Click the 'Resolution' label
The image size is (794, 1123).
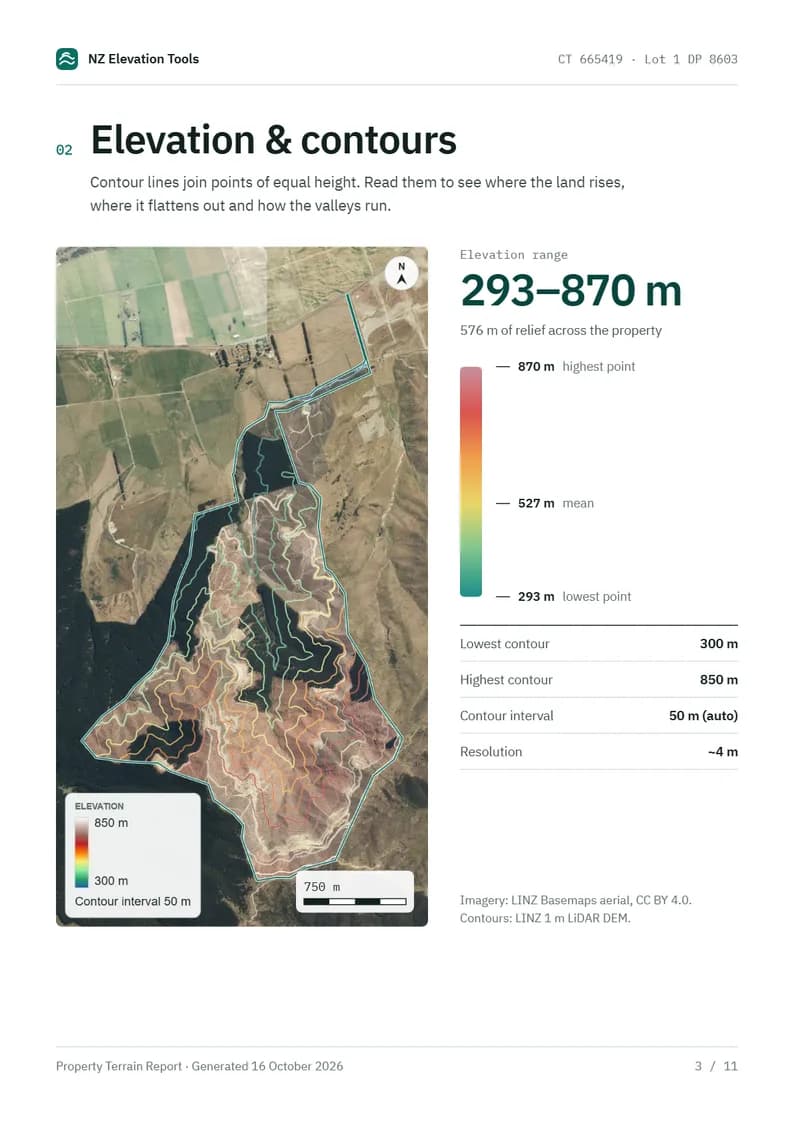point(490,752)
